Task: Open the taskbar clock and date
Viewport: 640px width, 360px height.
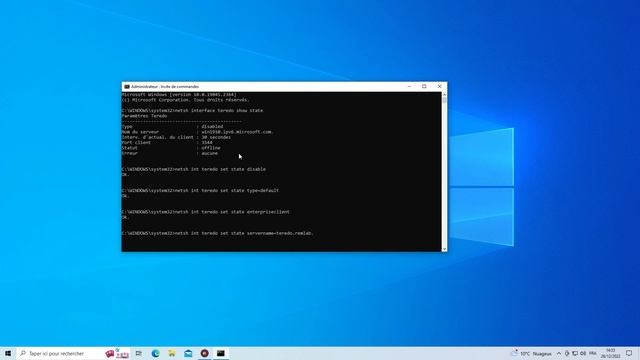Action: (610, 353)
